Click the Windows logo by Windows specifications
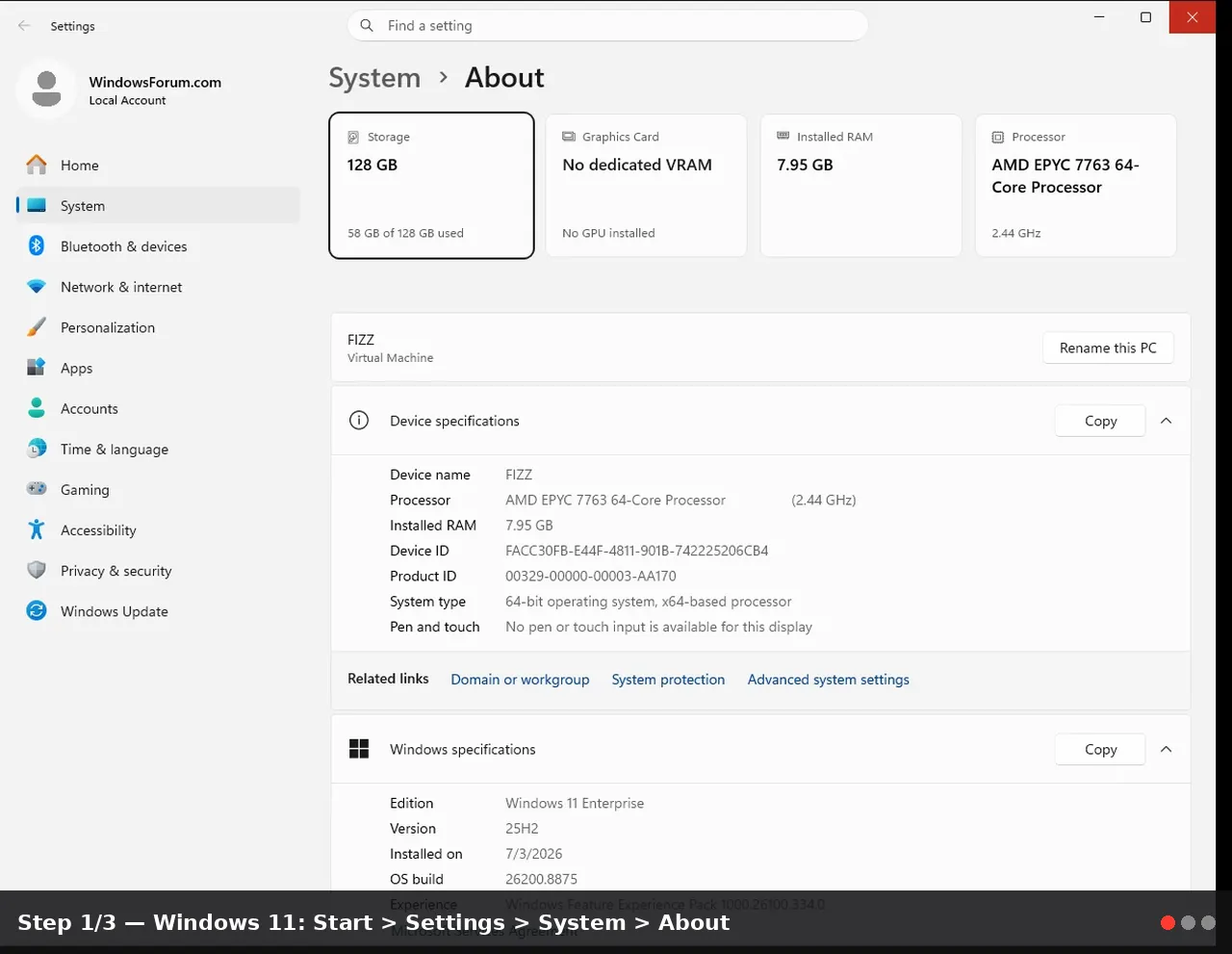 point(359,749)
